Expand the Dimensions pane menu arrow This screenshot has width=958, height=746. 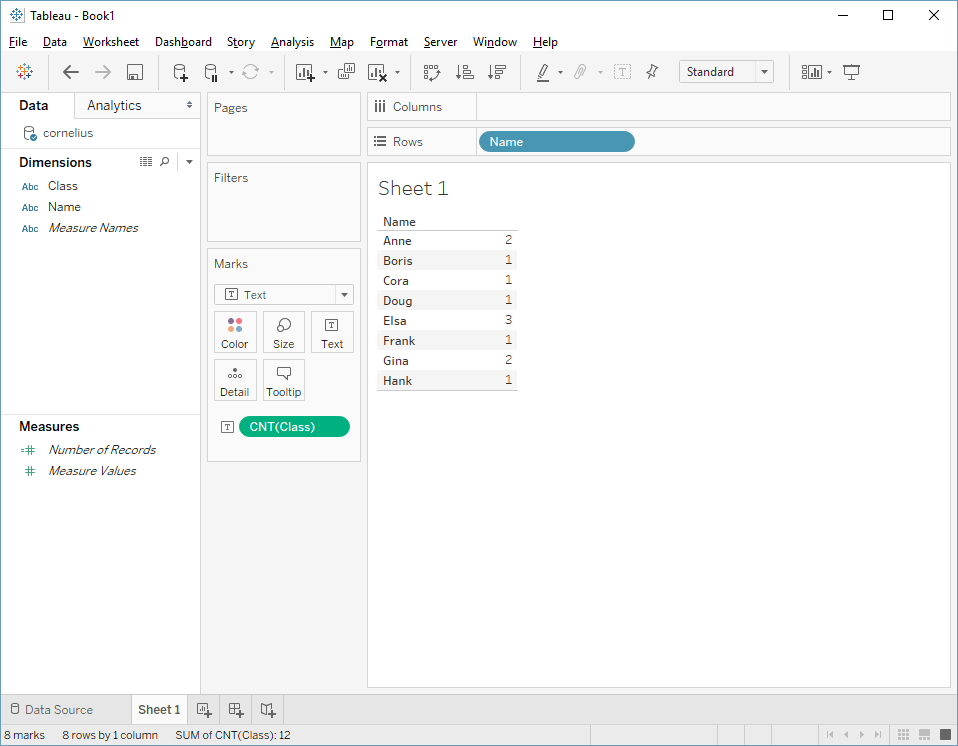point(189,162)
